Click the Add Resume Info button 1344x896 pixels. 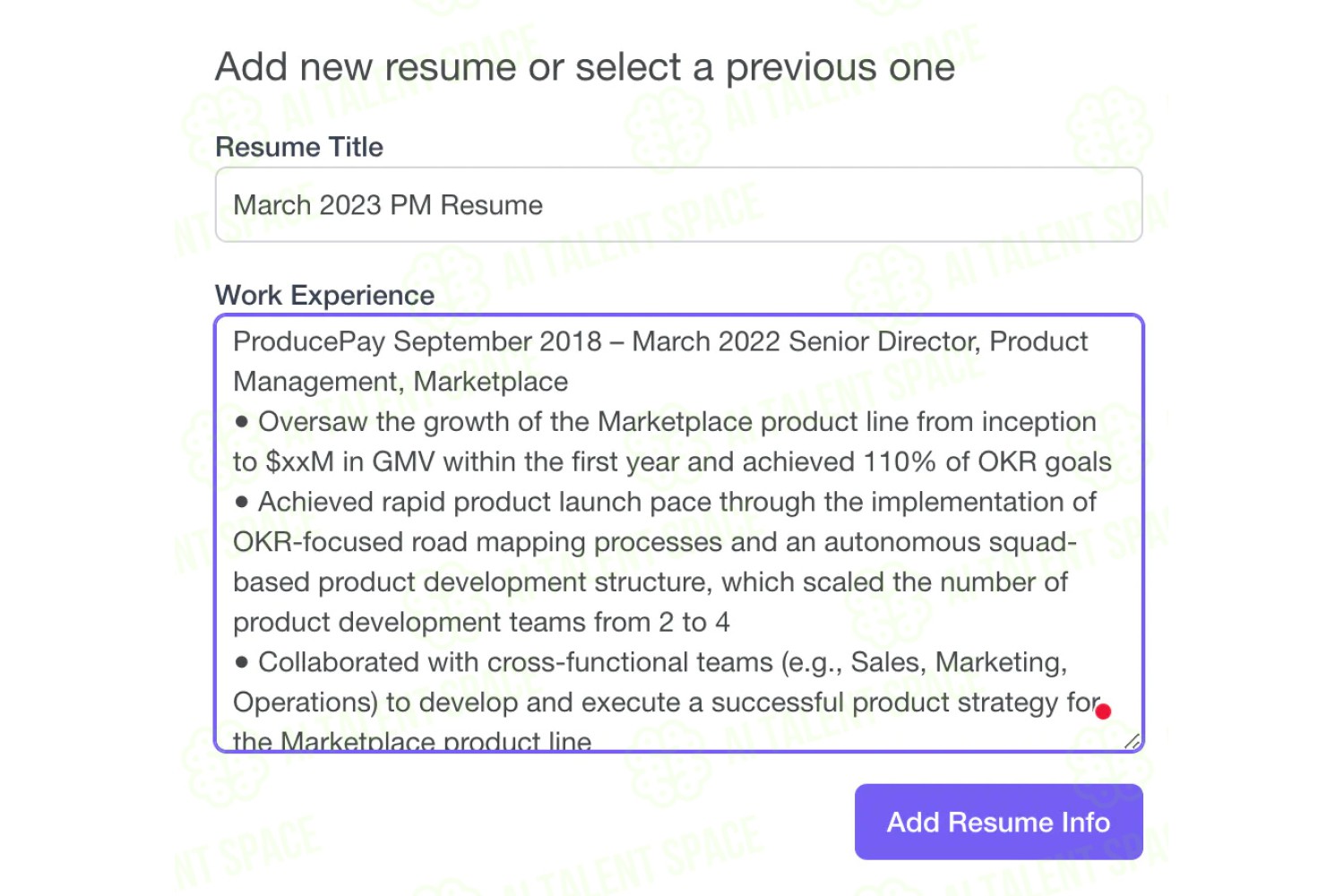tap(998, 822)
